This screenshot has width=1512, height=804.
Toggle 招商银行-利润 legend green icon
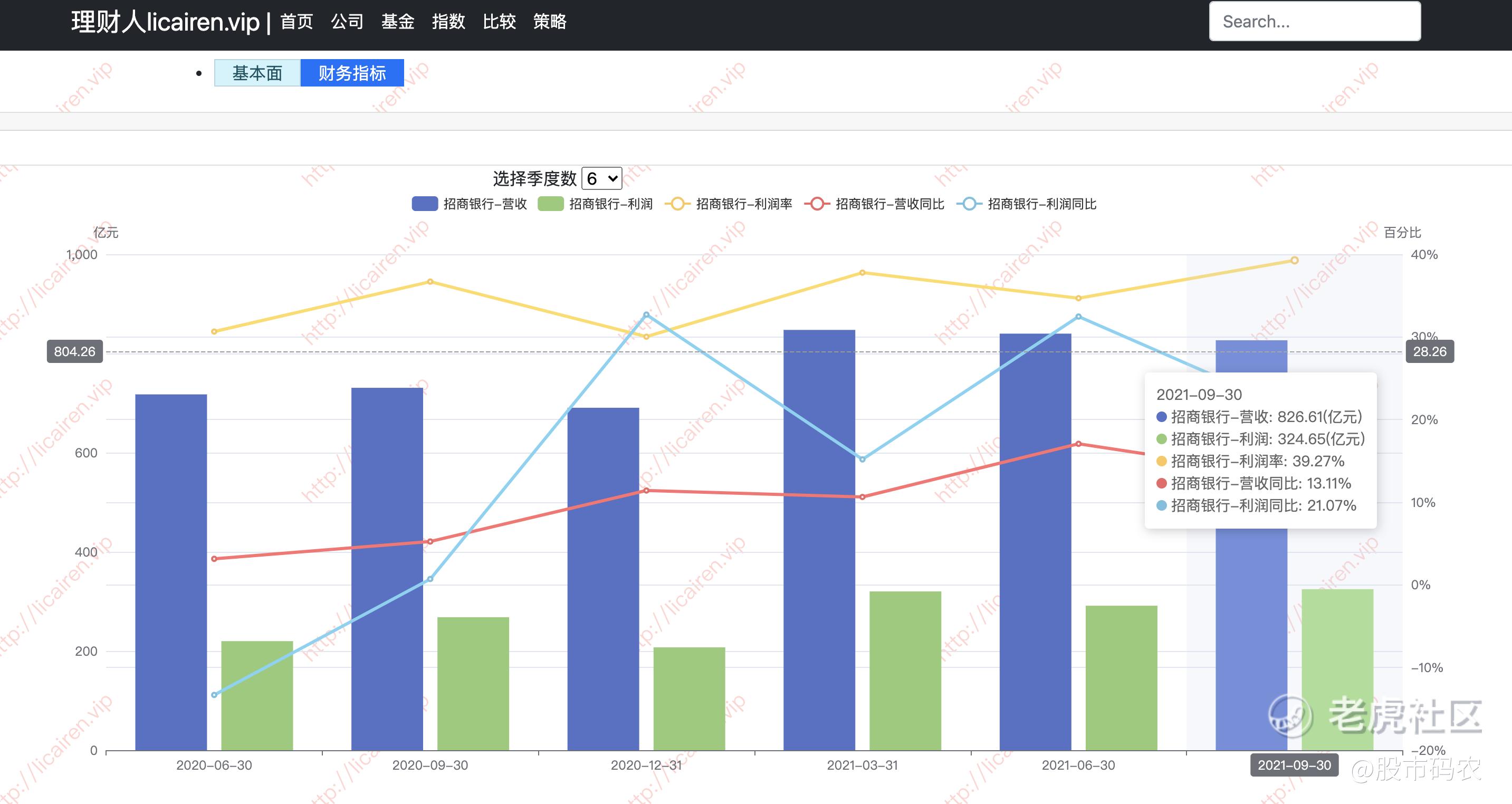point(551,204)
